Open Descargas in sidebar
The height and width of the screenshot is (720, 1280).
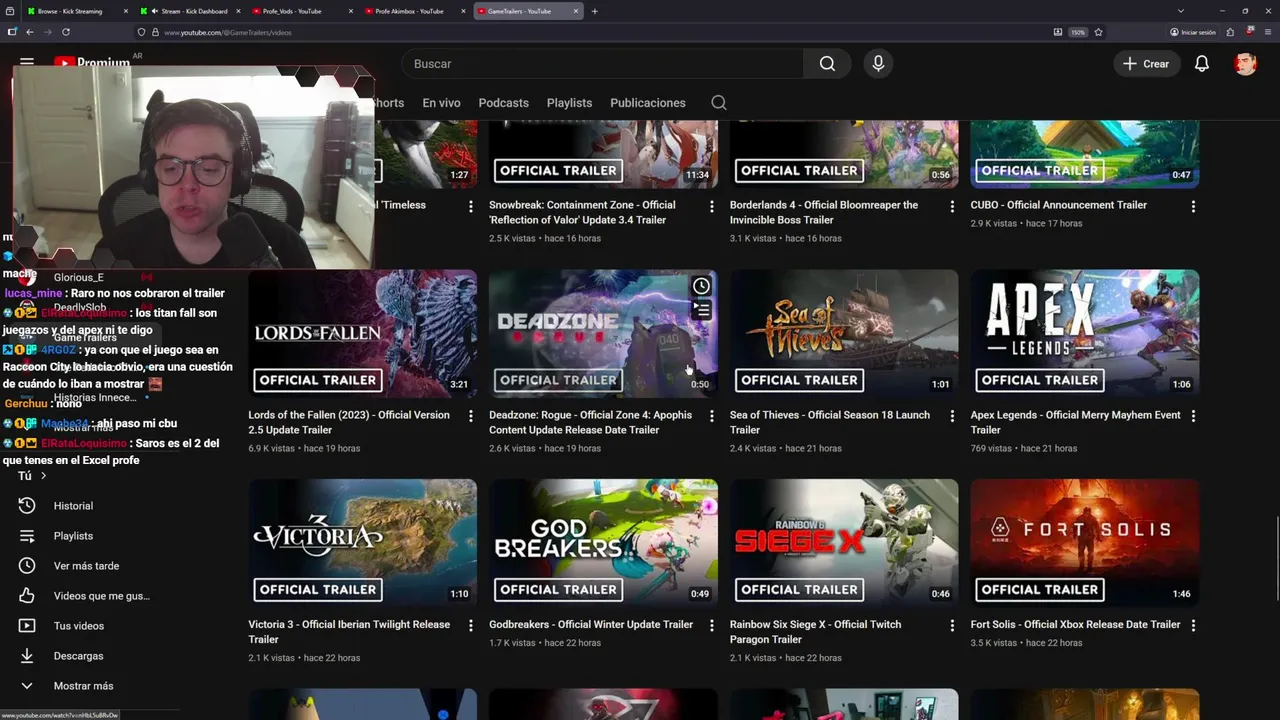tap(78, 656)
